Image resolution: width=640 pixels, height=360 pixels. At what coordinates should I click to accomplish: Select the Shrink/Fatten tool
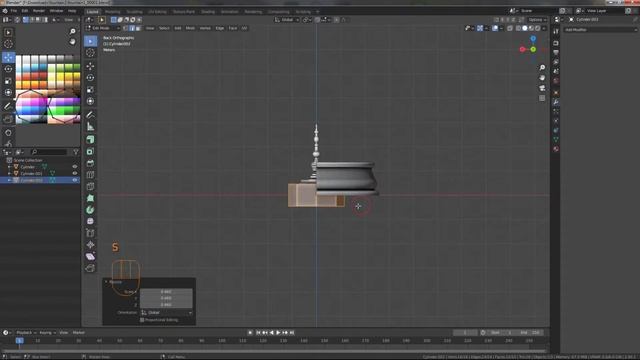[x=91, y=245]
